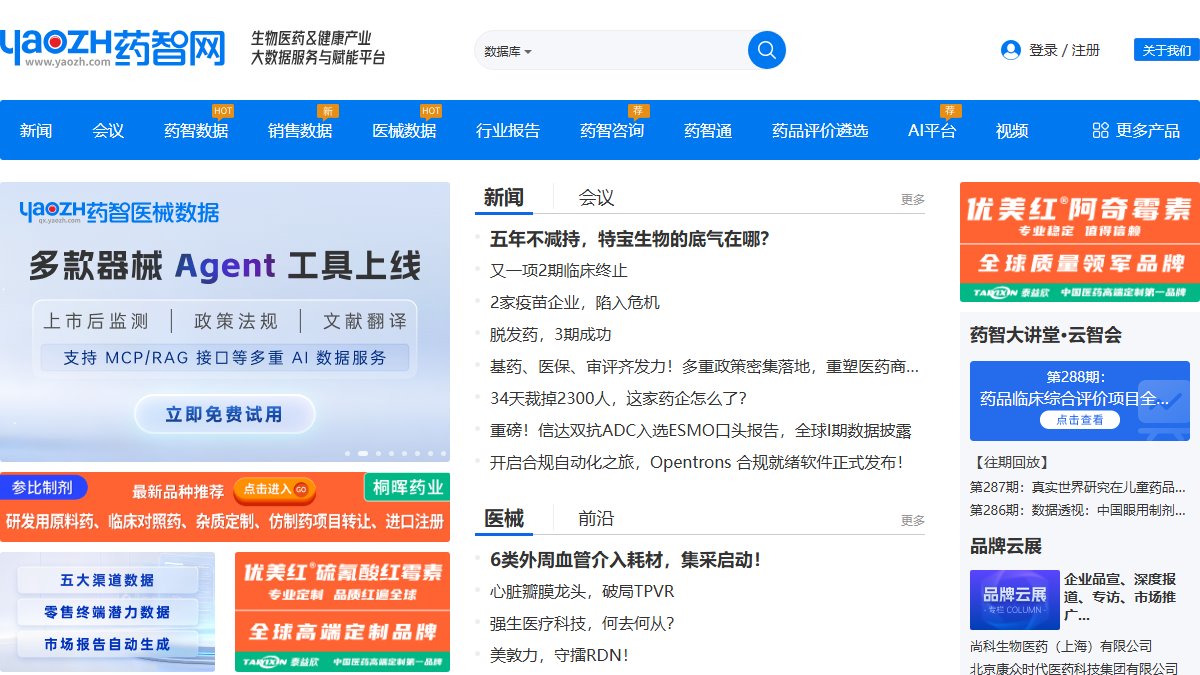Click 更多 beside the 医械 tab
Screen dimensions: 1200x675
click(x=913, y=520)
